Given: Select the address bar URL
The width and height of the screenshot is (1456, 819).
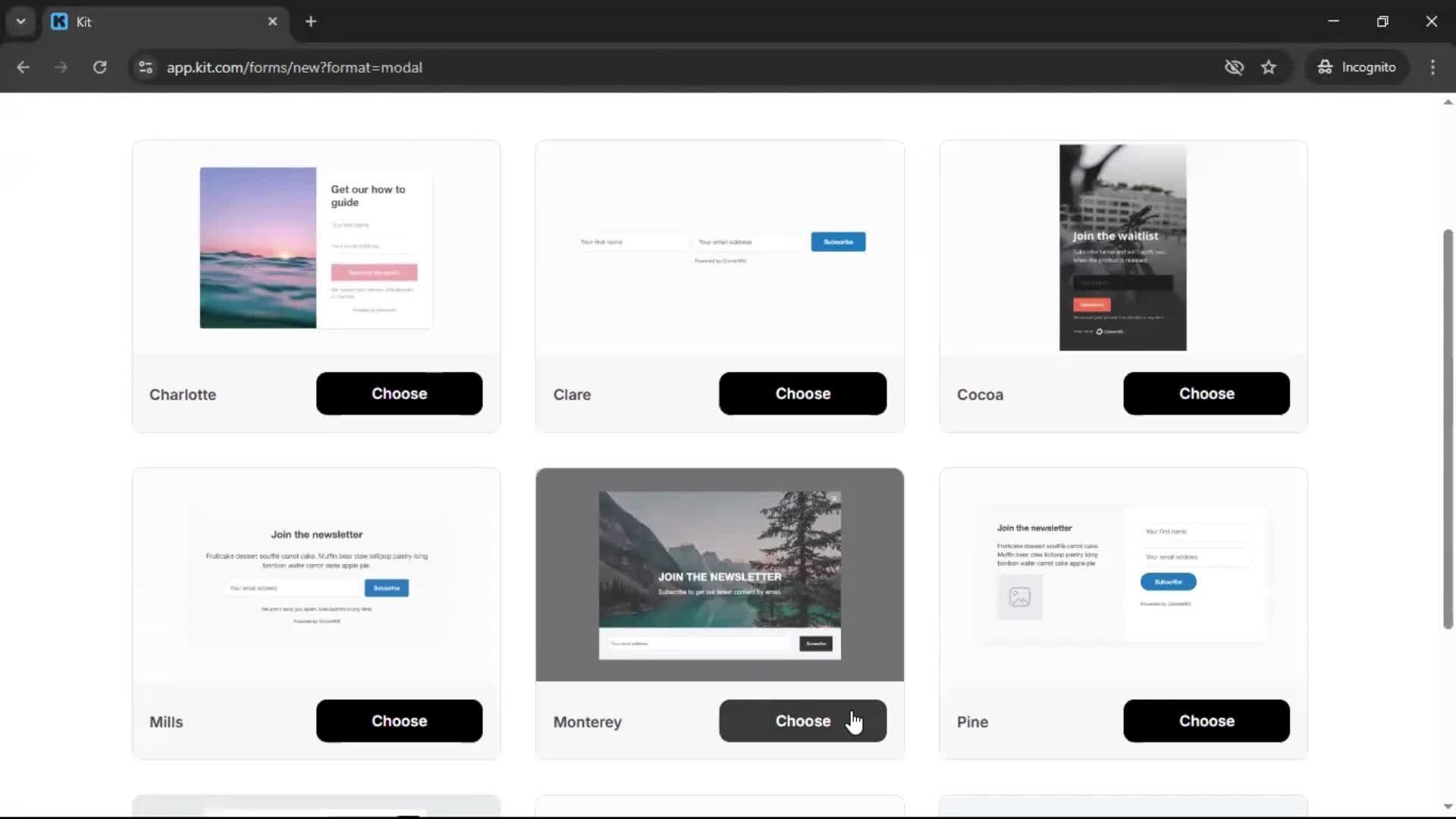Looking at the screenshot, I should tap(294, 67).
